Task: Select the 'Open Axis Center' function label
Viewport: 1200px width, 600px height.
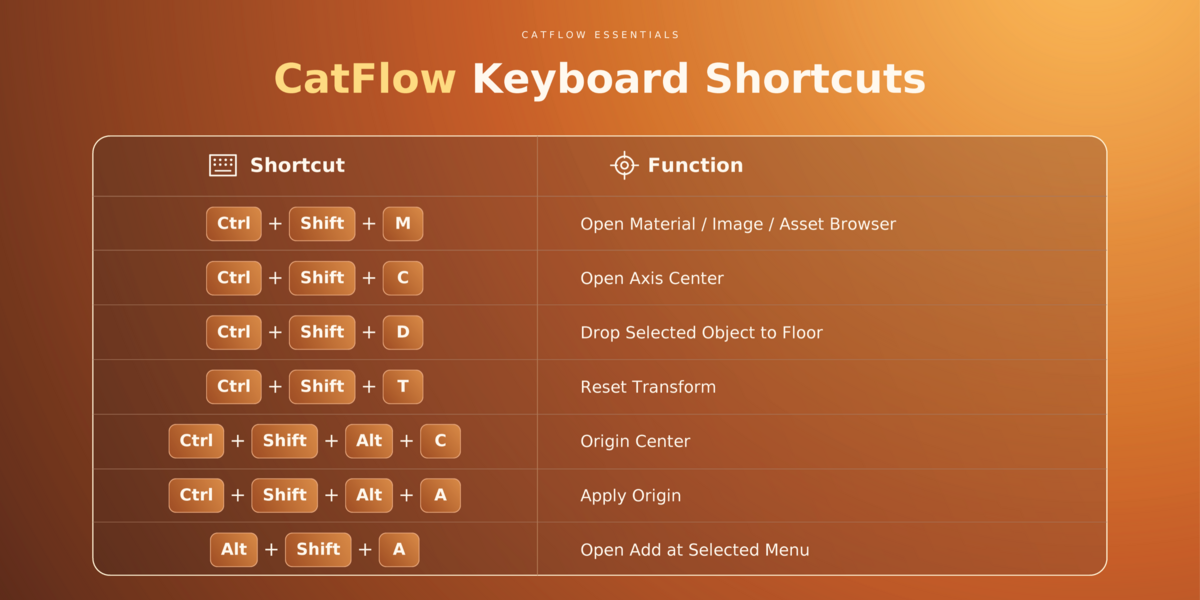Action: (652, 278)
